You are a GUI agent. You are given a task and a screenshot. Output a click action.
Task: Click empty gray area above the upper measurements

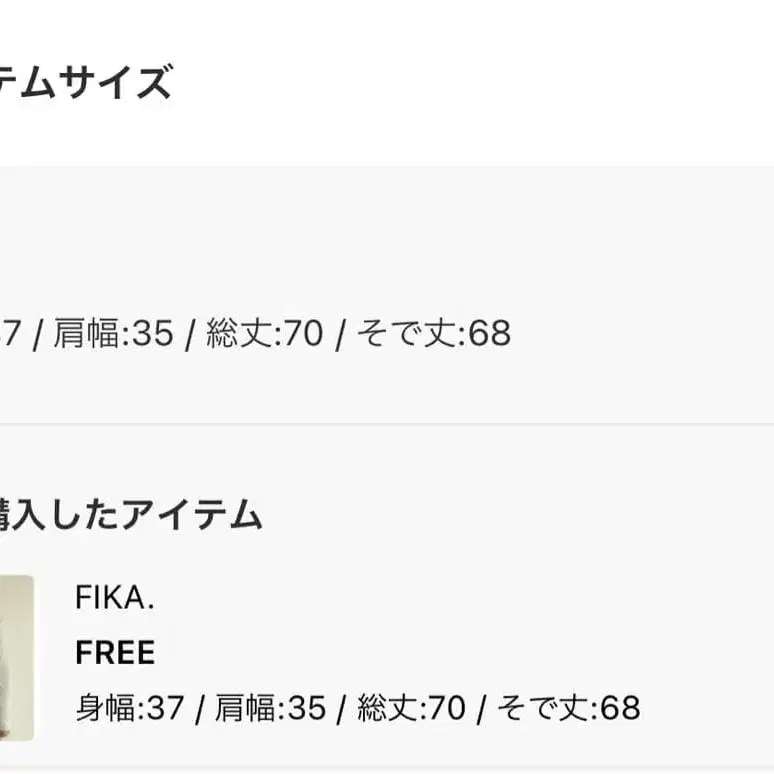coord(400,240)
